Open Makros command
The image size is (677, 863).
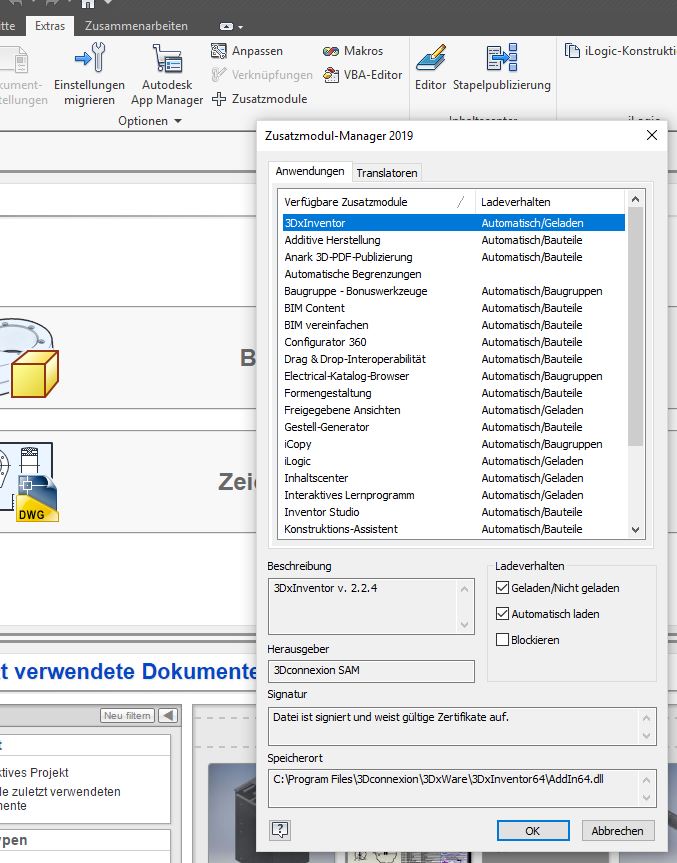click(x=353, y=51)
